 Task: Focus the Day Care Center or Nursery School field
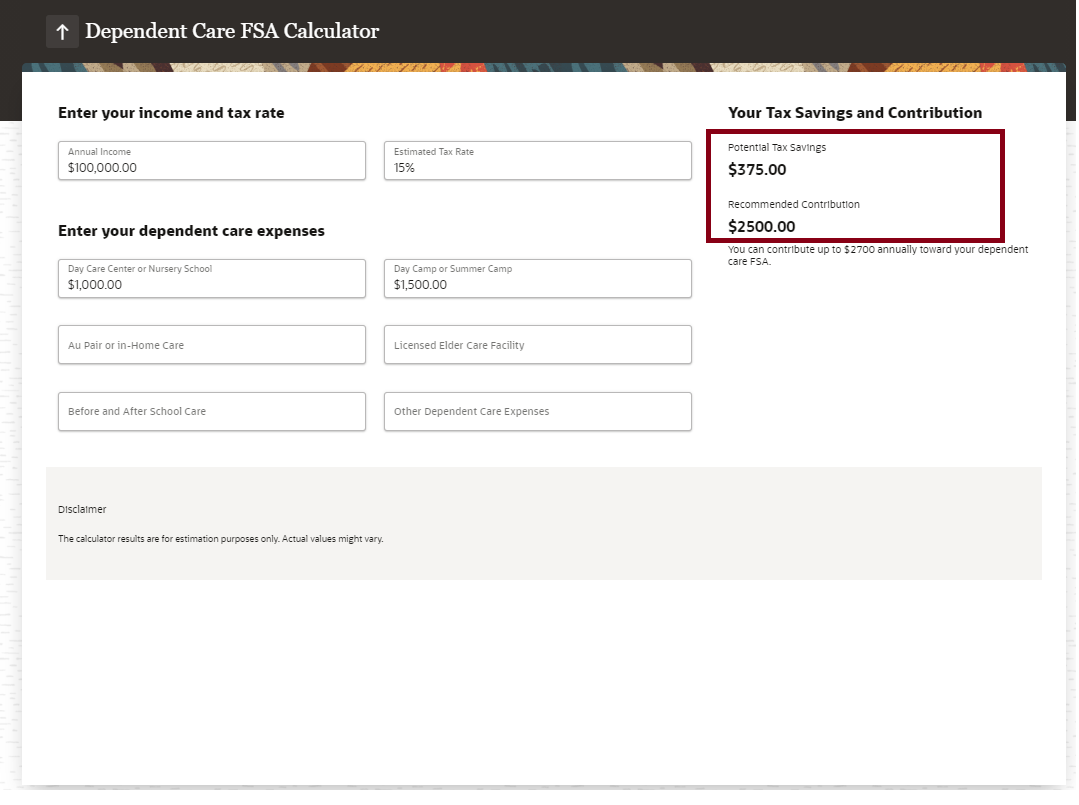tap(211, 278)
